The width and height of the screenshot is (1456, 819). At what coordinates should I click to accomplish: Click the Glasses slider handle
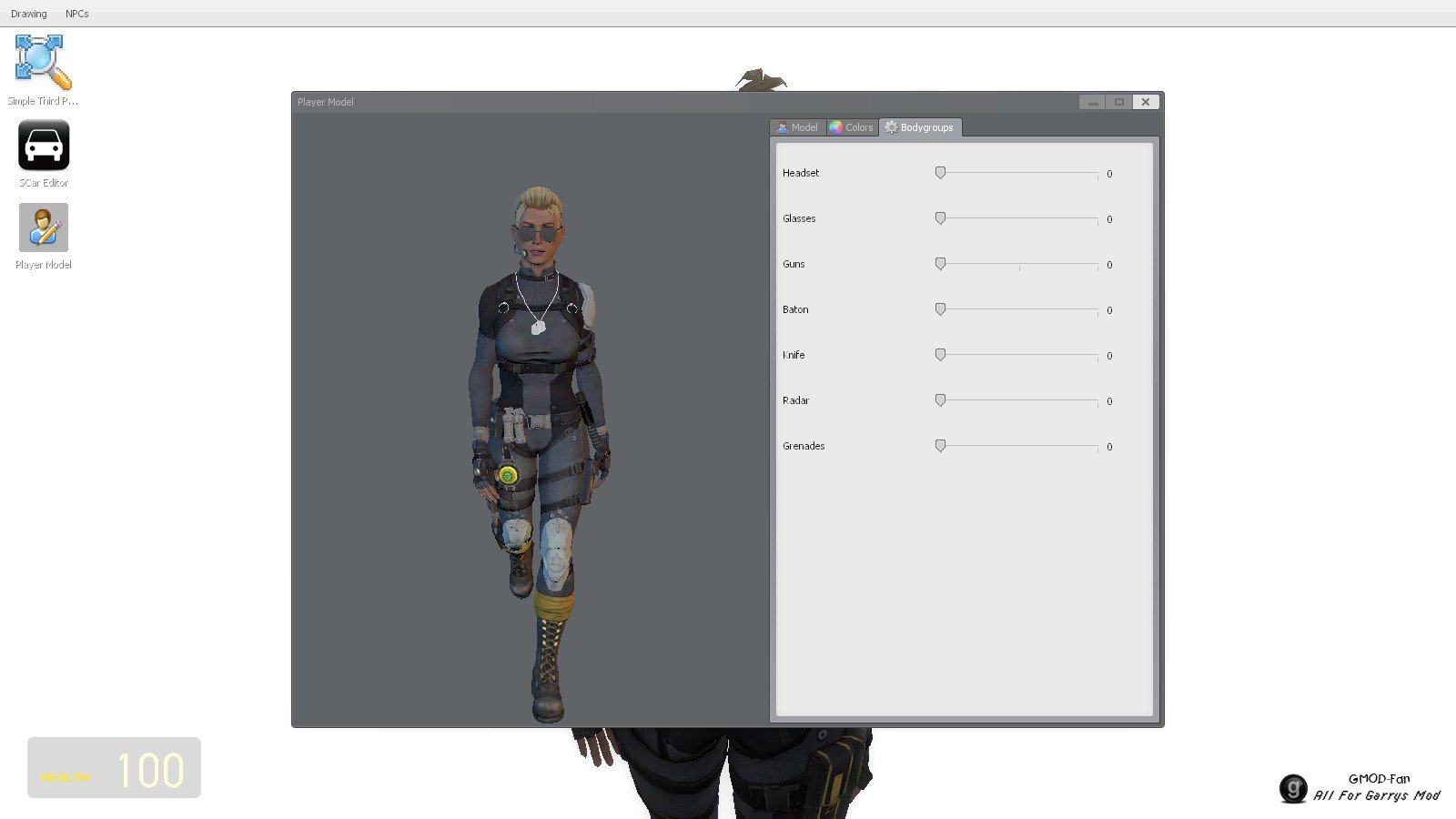tap(940, 218)
